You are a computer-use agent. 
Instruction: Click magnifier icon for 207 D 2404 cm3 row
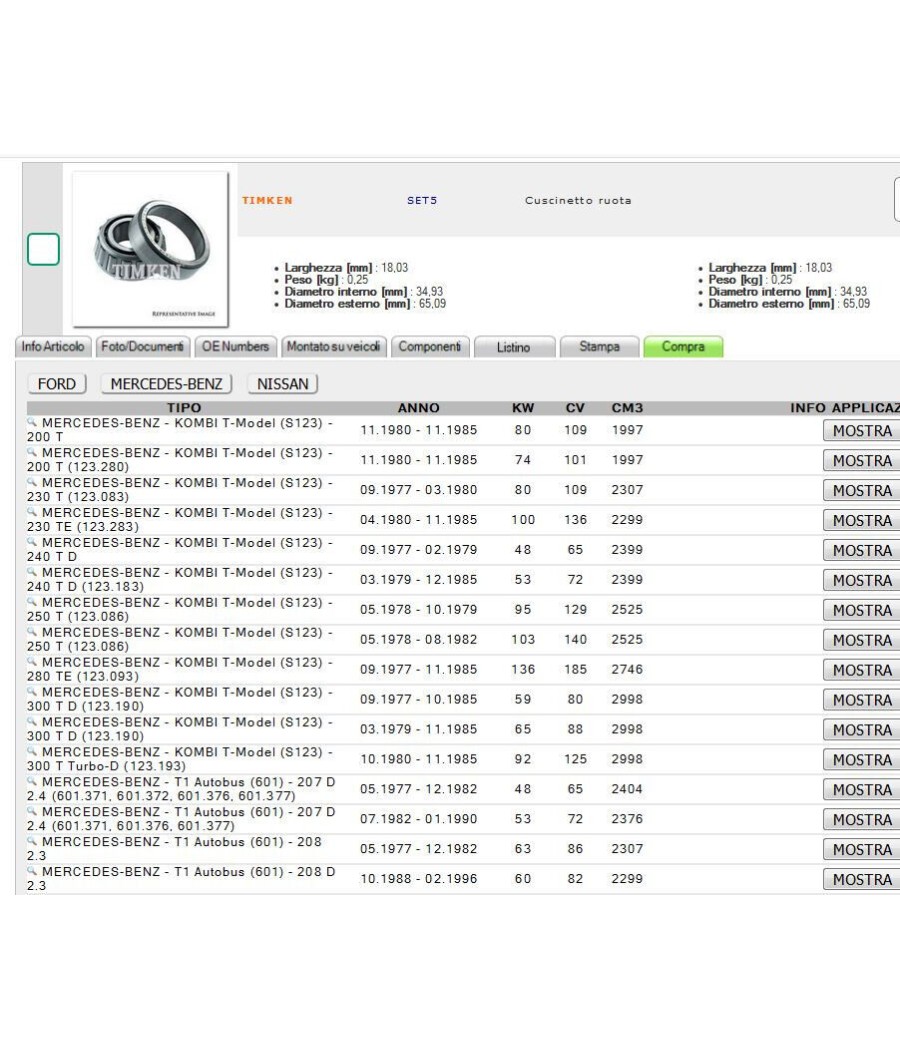[32, 781]
